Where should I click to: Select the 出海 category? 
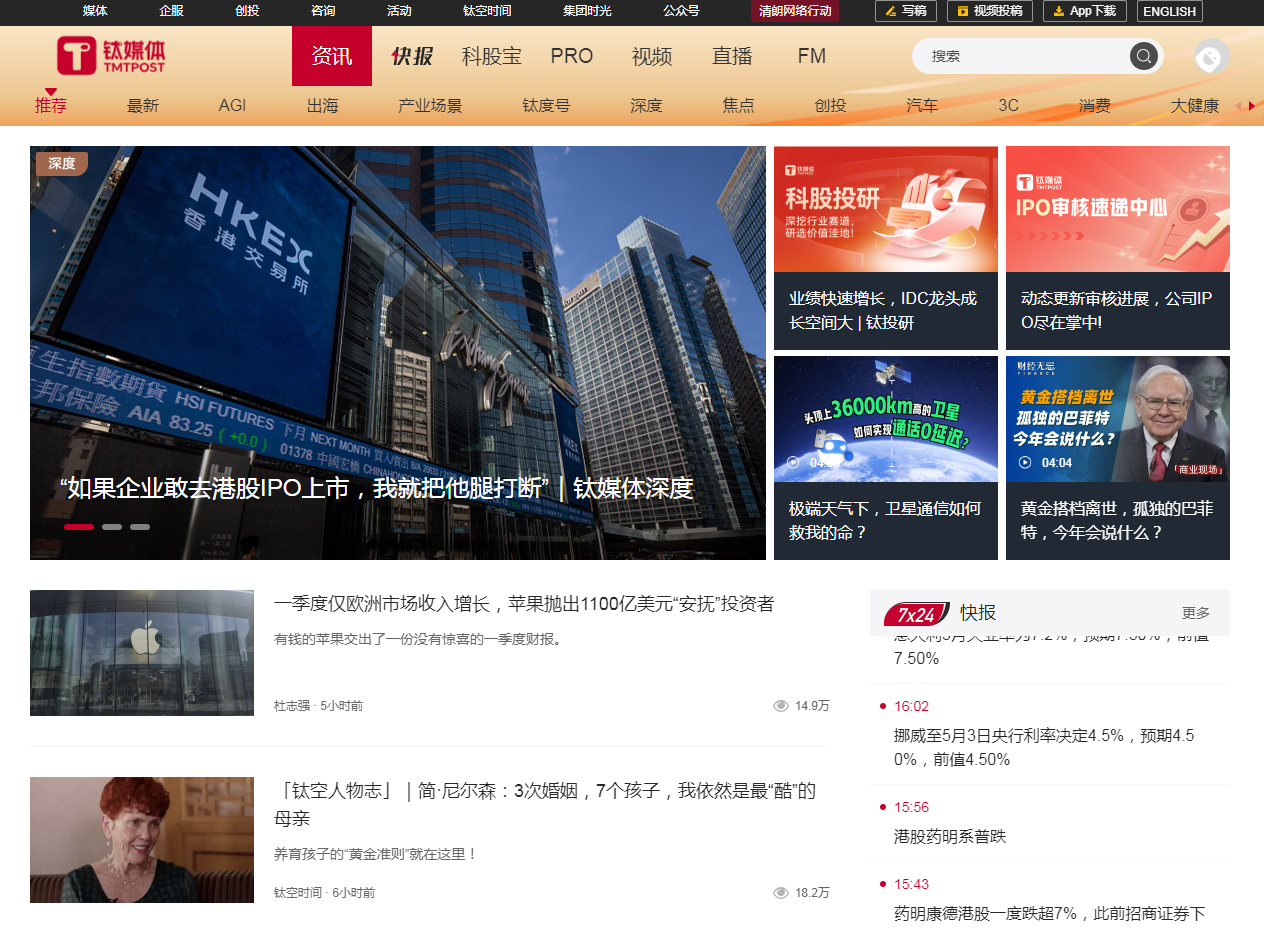322,105
